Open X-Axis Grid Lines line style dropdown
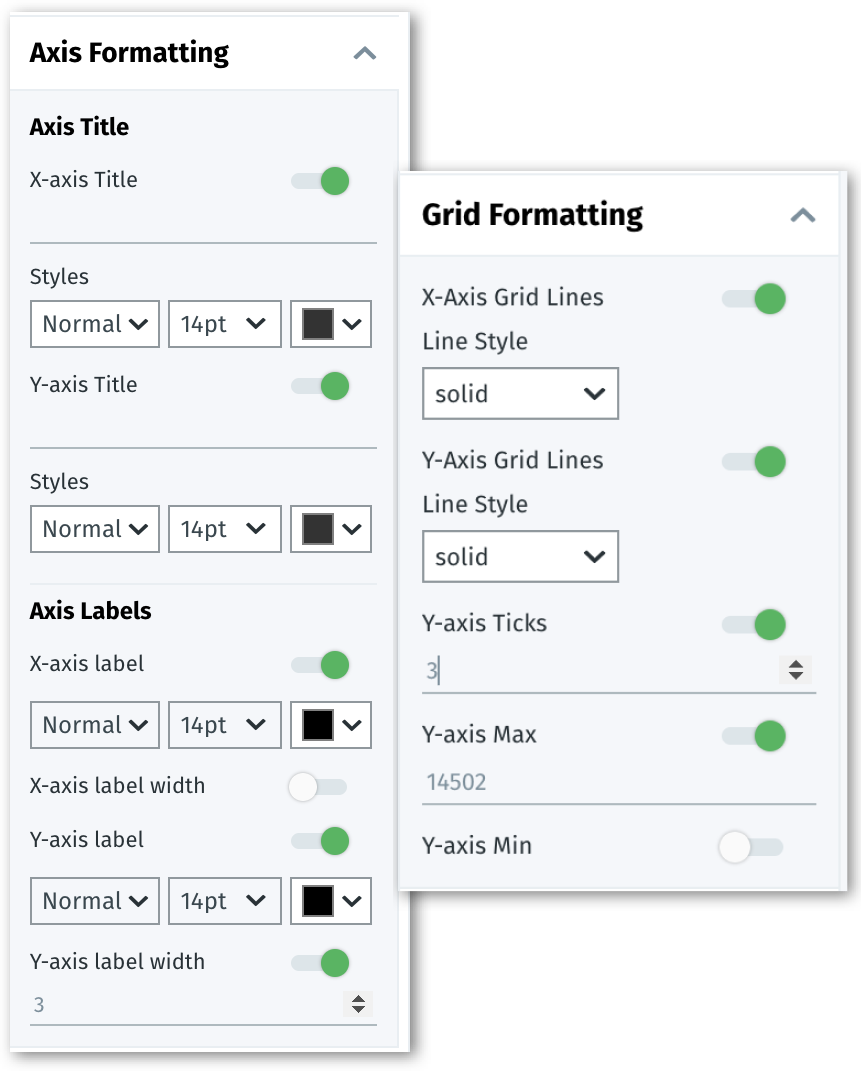 (520, 394)
